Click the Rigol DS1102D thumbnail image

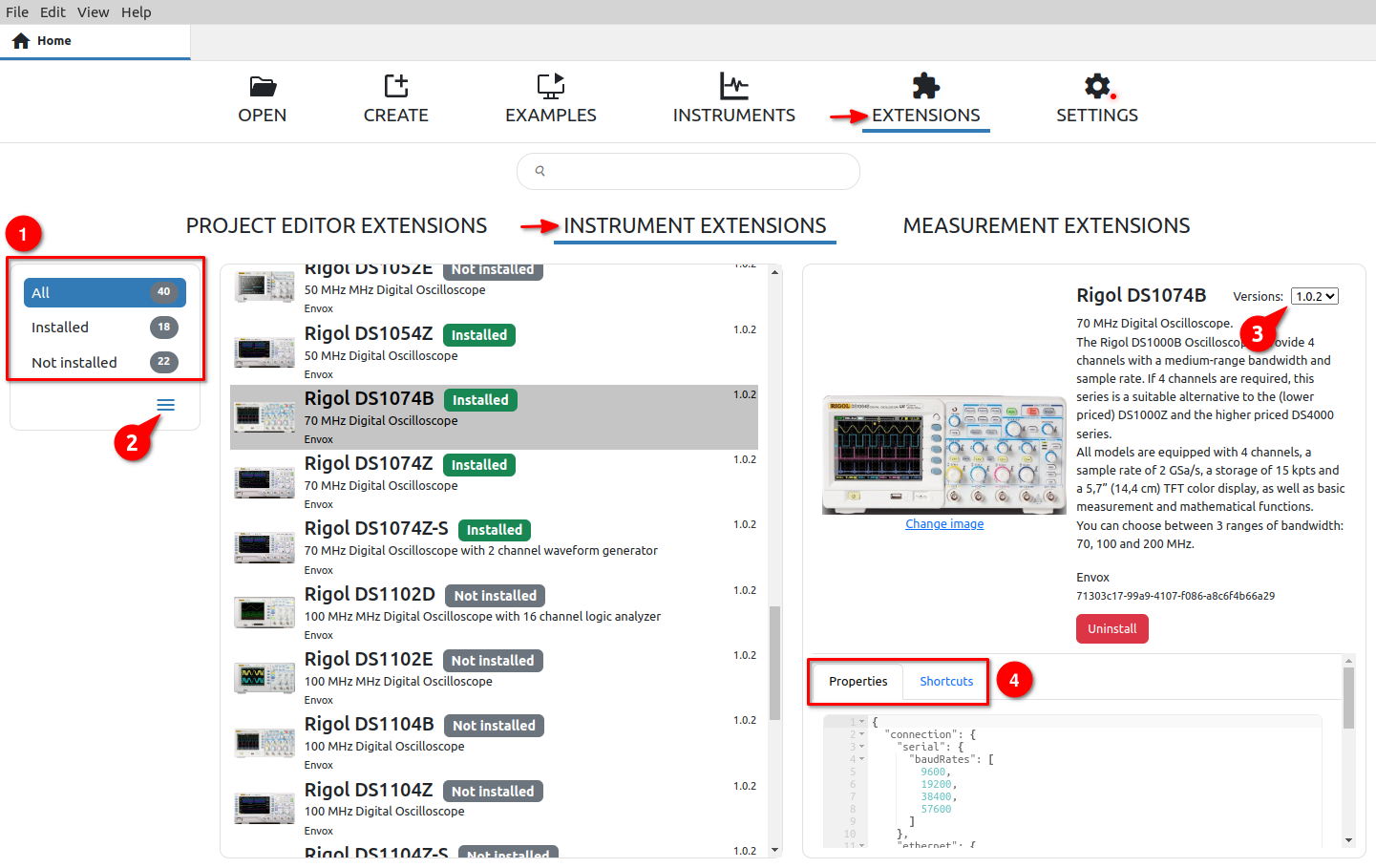265,612
